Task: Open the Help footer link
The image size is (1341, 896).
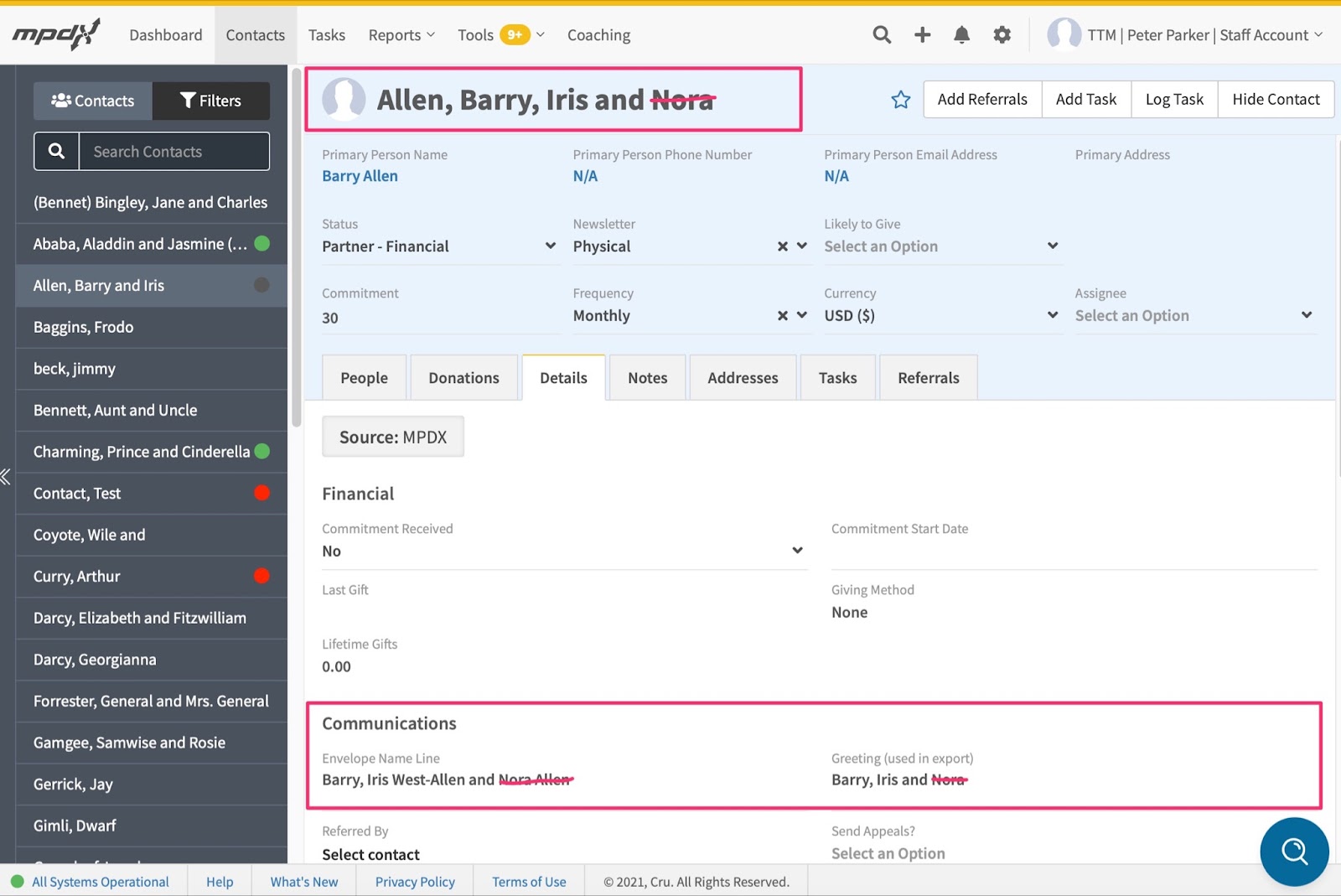Action: pos(220,882)
